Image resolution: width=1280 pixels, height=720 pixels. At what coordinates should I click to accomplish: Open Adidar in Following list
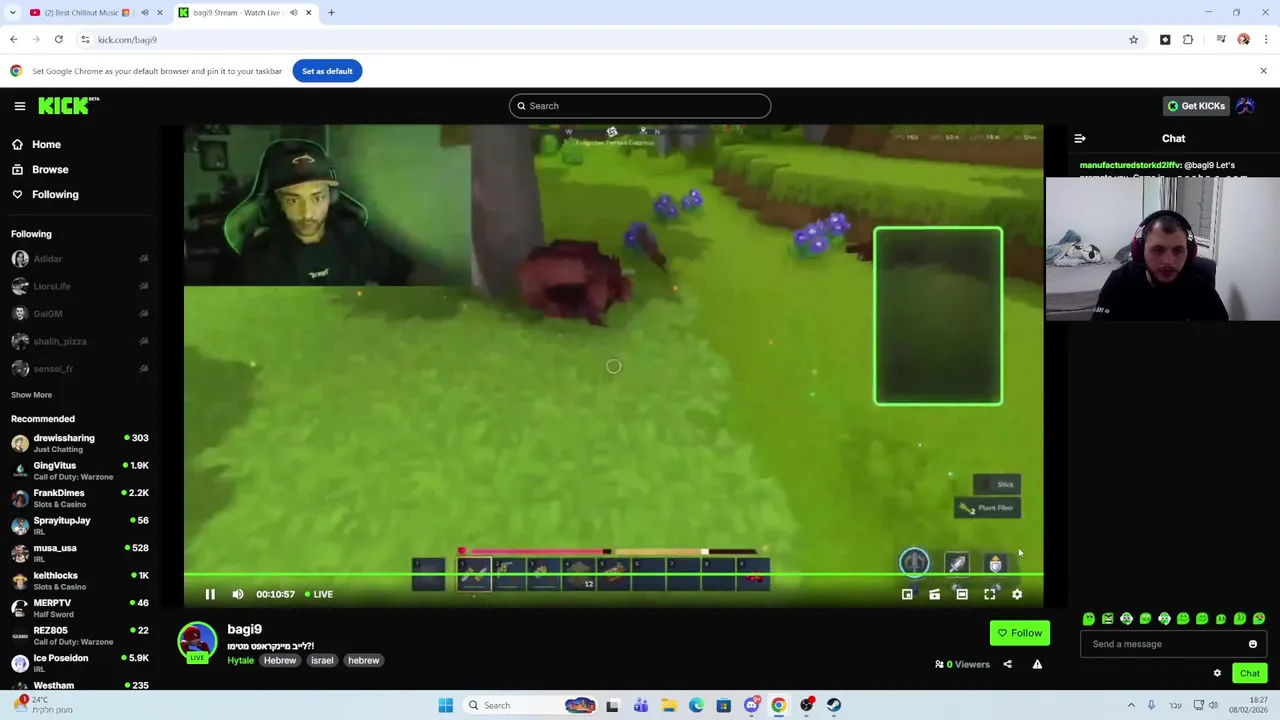pos(80,259)
